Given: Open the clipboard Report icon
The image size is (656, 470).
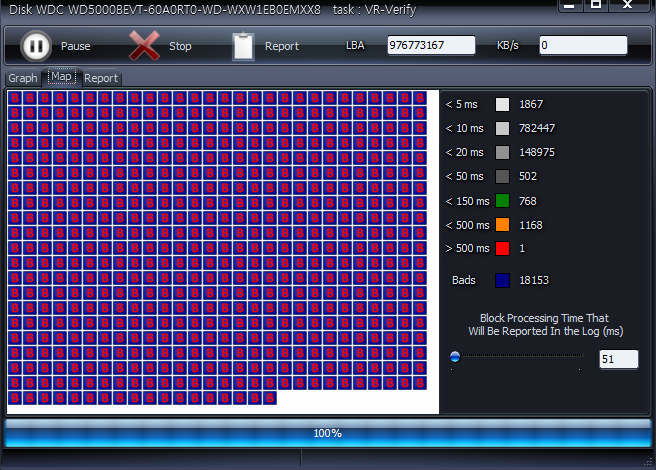Looking at the screenshot, I should tap(243, 46).
